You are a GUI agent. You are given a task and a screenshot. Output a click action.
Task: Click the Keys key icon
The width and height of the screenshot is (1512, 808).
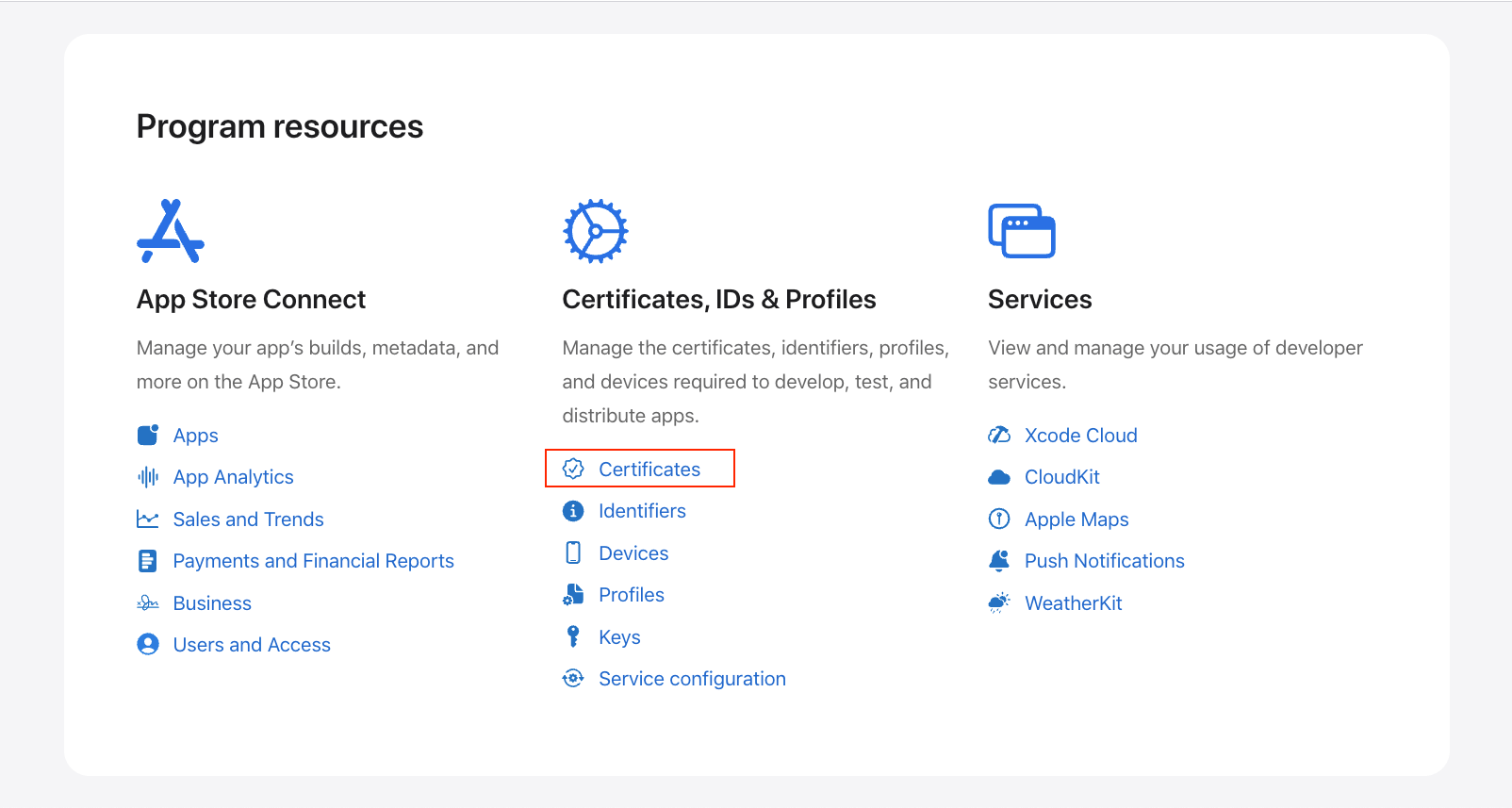[573, 636]
